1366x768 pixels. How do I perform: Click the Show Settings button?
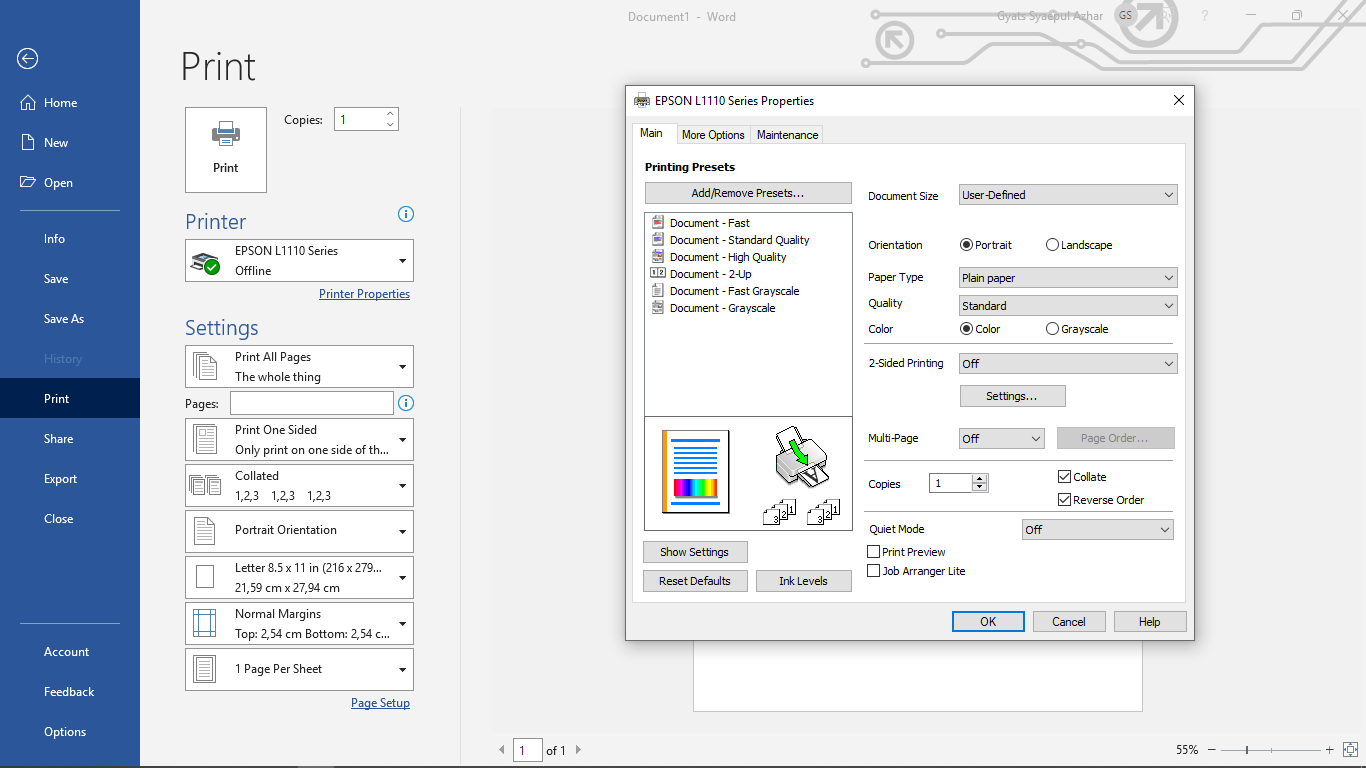[x=695, y=552]
